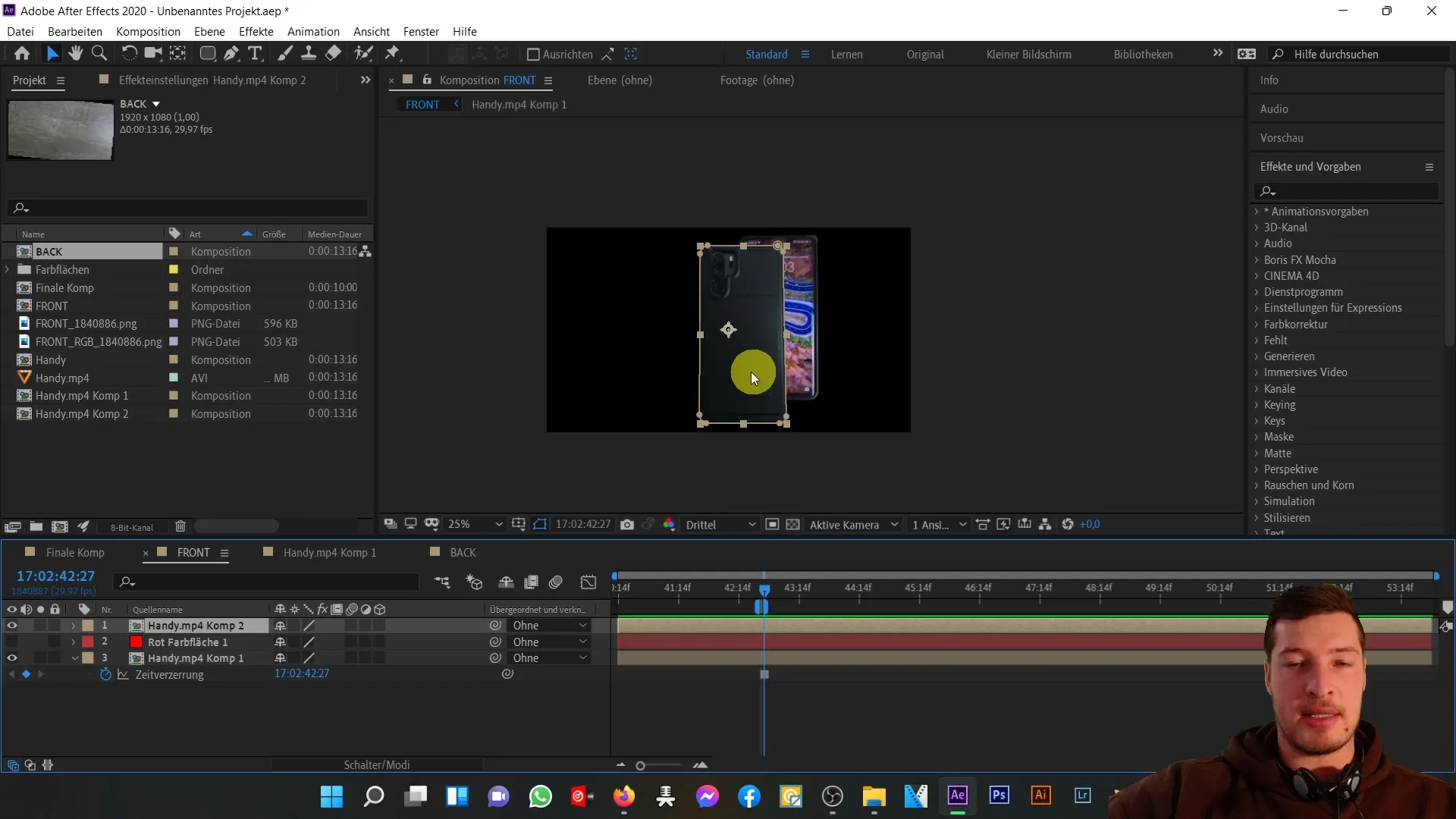Toggle time-remapping icon on layer
This screenshot has height=819, width=1456.
(107, 674)
